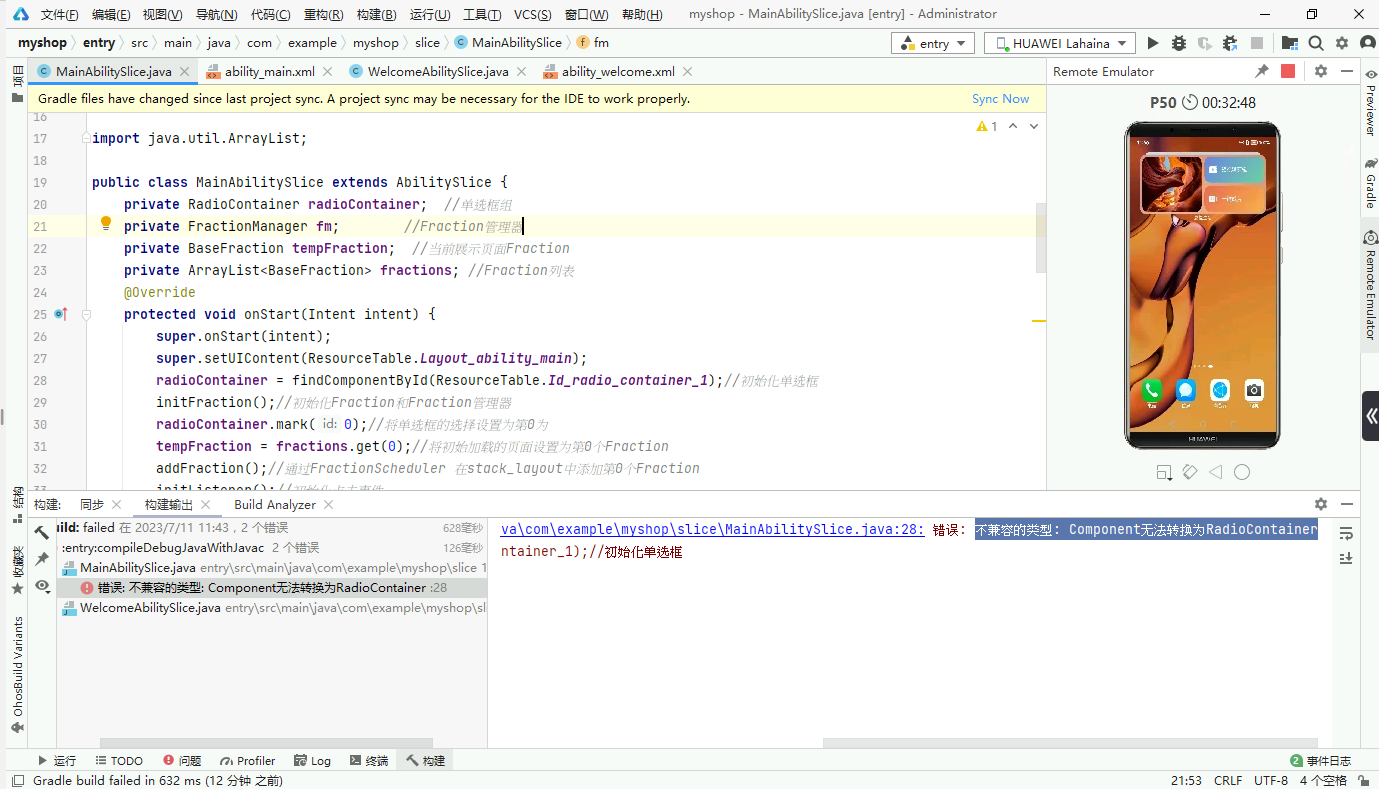Close the 构建输出 tab
Screen dimensions: 1379x789
[x=206, y=505]
